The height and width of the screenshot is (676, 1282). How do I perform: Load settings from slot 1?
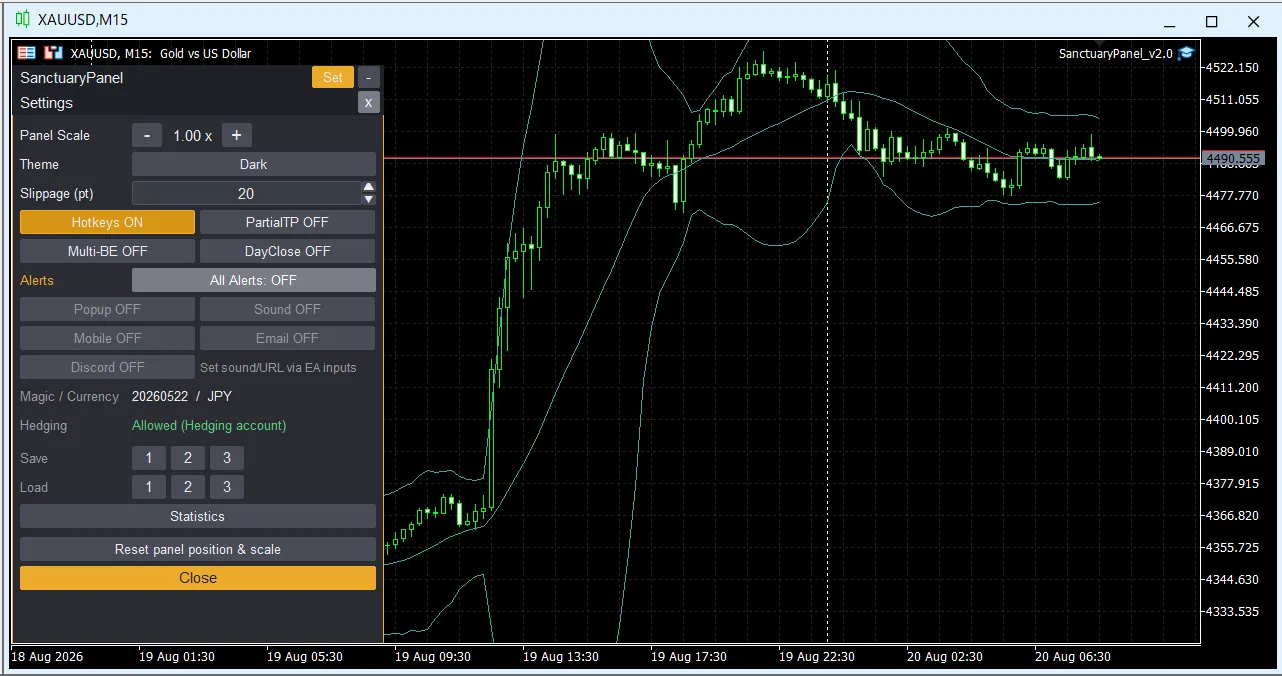(x=149, y=487)
